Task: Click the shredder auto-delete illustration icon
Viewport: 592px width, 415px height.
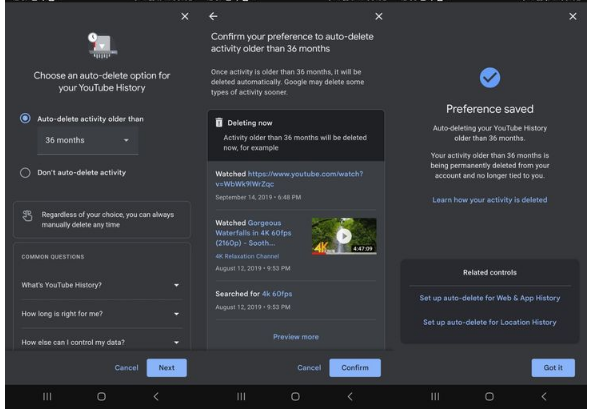Action: 102,46
